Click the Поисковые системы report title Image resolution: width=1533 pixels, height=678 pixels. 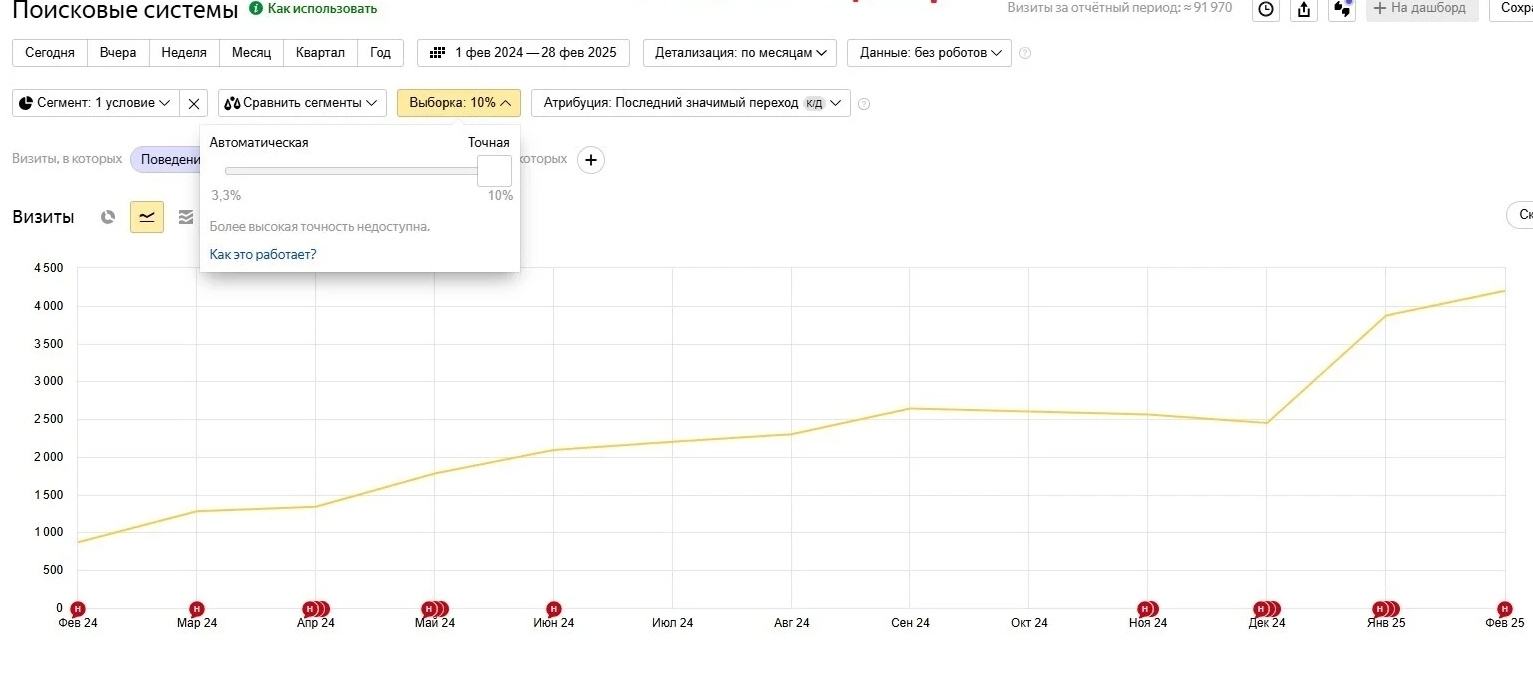click(x=125, y=11)
